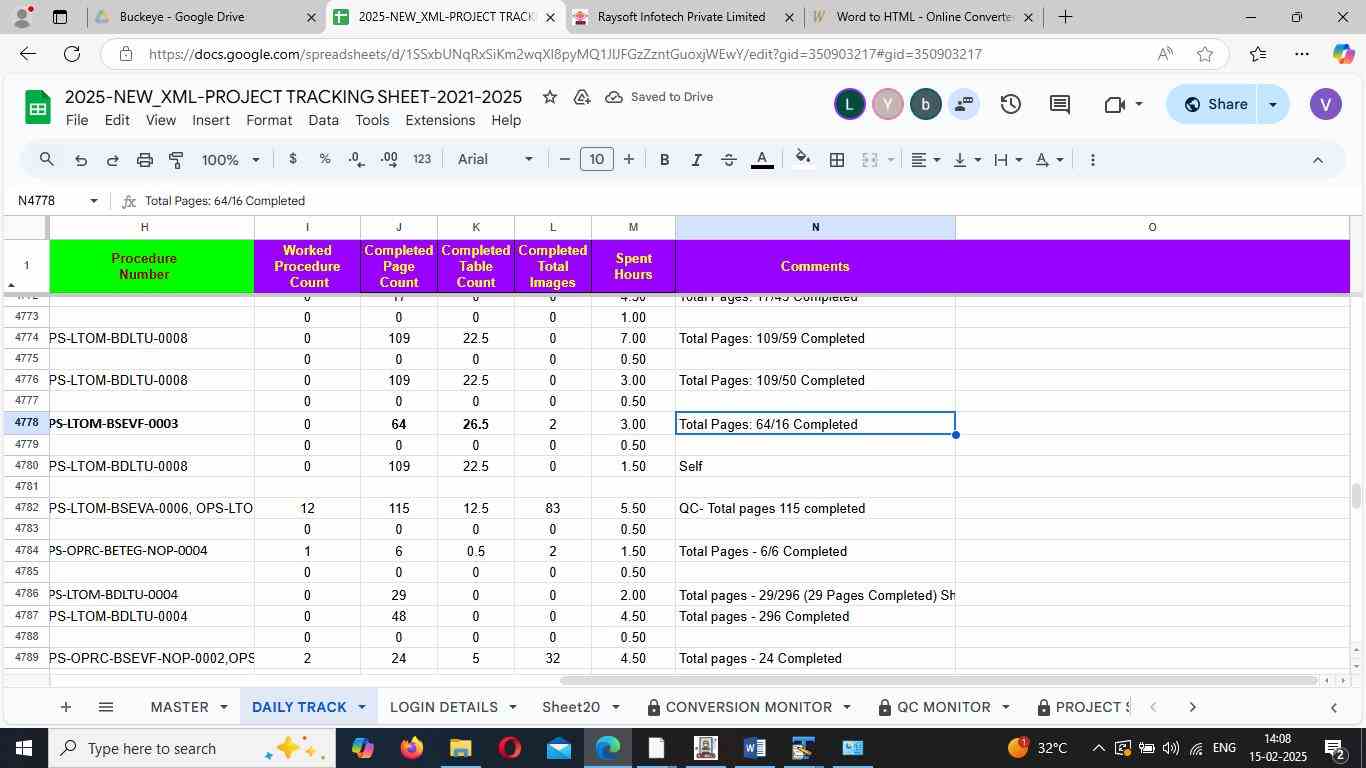Open the Insert menu
Image resolution: width=1366 pixels, height=768 pixels.
pos(211,120)
